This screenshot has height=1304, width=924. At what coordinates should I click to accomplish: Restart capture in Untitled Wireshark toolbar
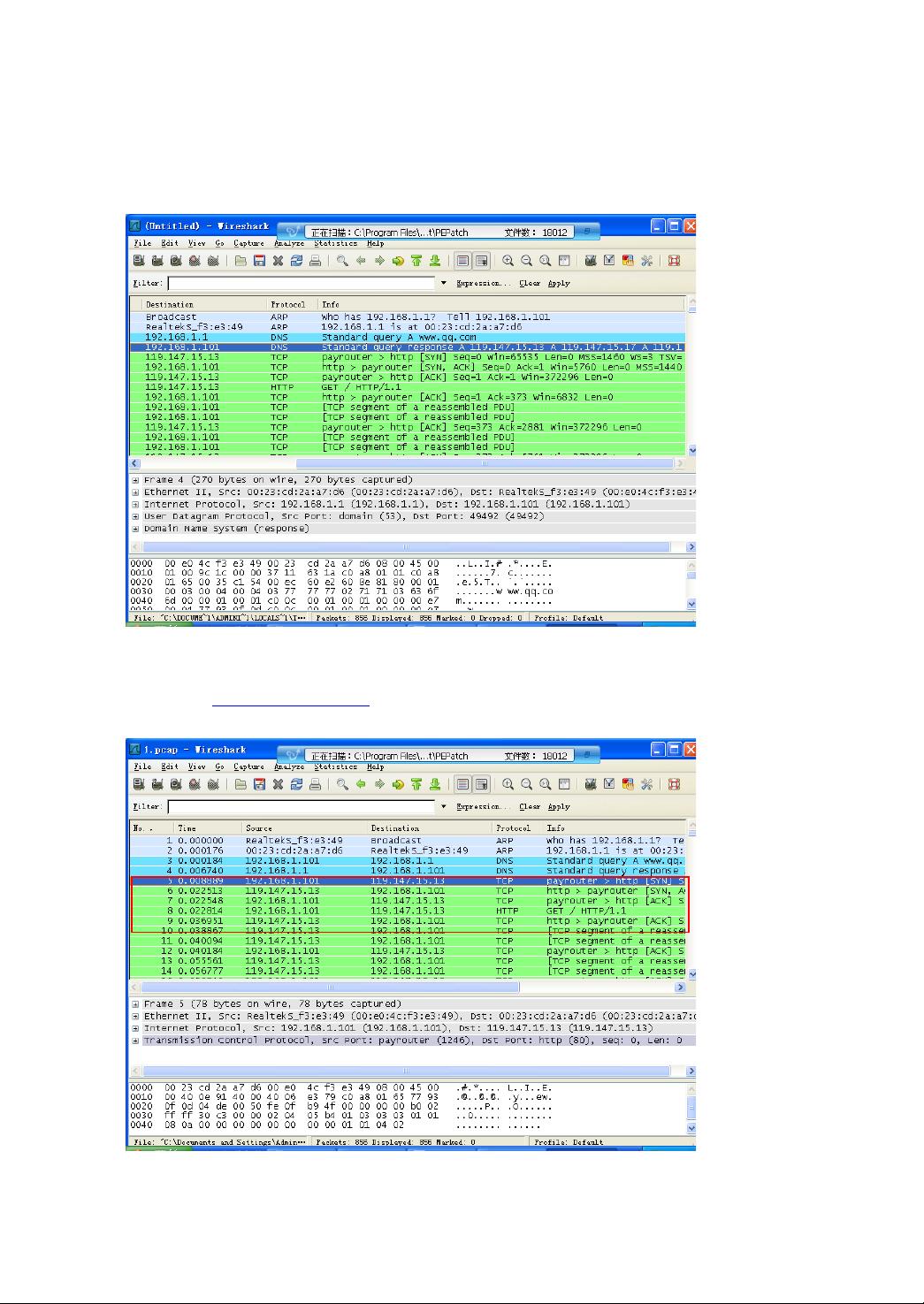[213, 261]
